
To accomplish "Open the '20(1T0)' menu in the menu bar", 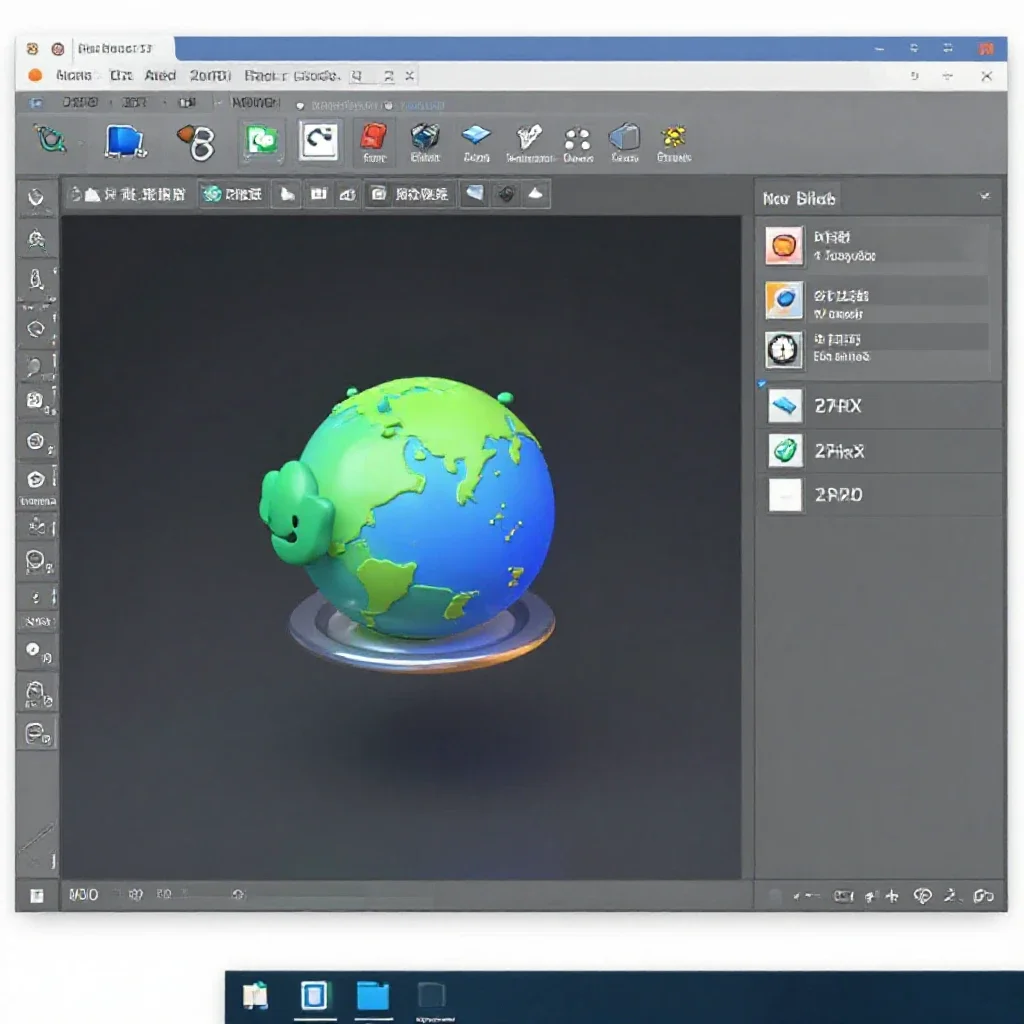I will (210, 76).
